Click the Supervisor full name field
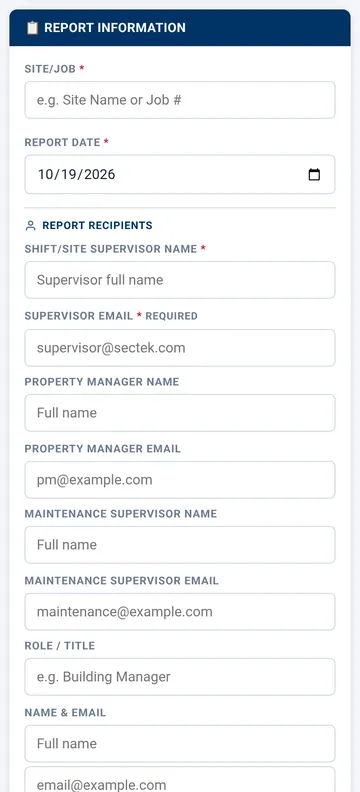Viewport: 360px width, 792px height. coord(180,280)
